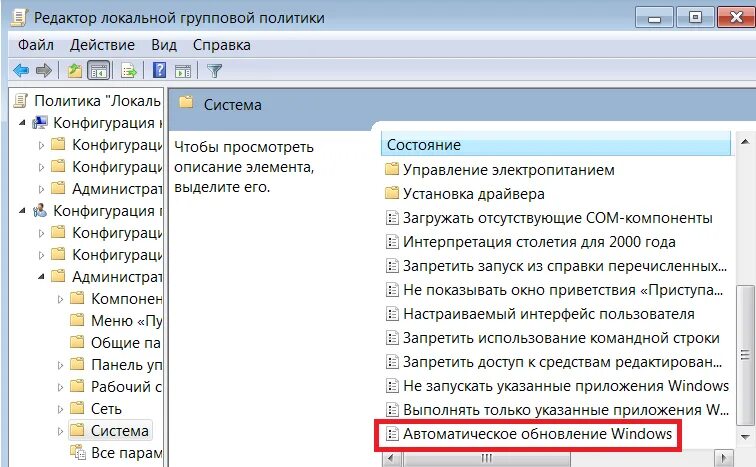The width and height of the screenshot is (756, 467).
Task: Click the editor icon in the title bar
Action: [18, 17]
